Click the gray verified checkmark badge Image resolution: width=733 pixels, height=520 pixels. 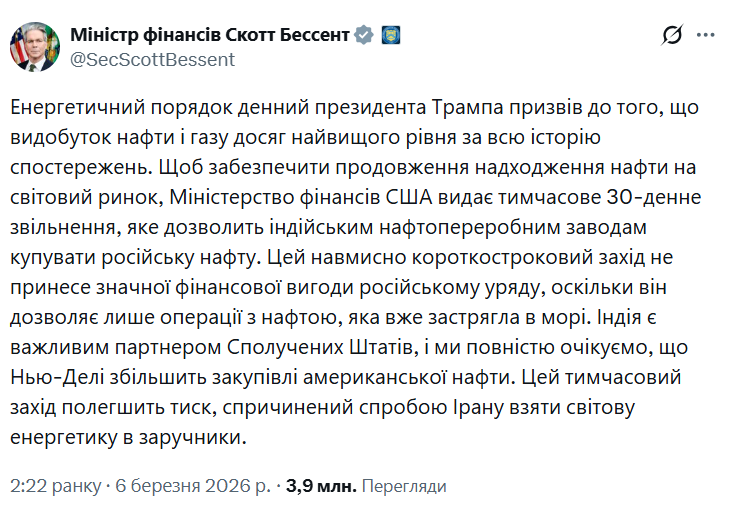tap(365, 35)
